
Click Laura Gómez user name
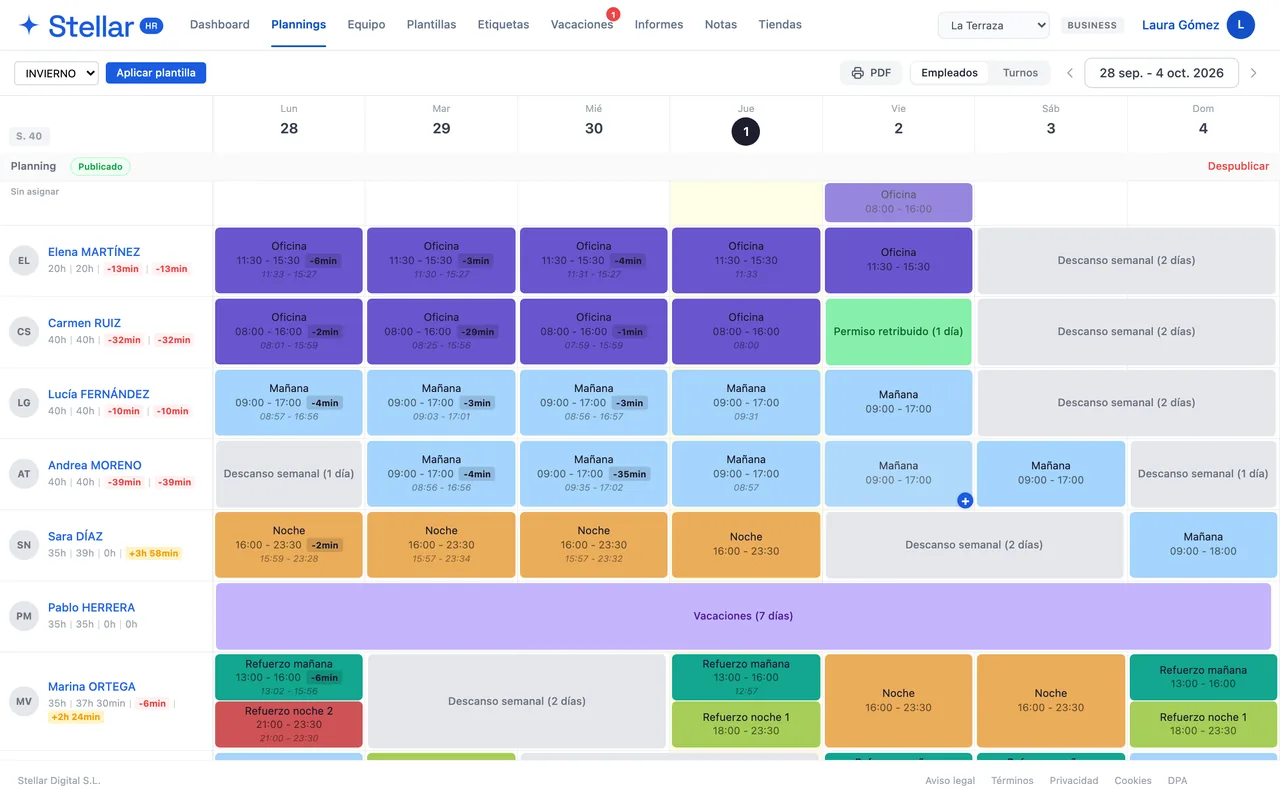[1180, 25]
